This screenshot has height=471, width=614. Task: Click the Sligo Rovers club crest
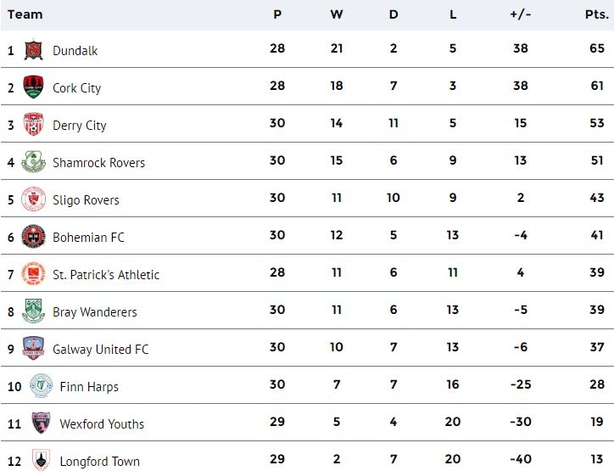(x=33, y=199)
